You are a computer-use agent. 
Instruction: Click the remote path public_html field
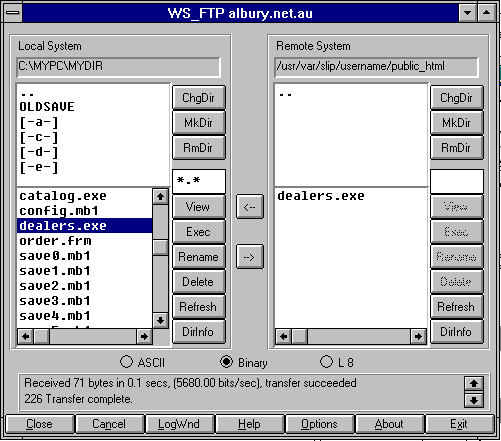point(376,67)
